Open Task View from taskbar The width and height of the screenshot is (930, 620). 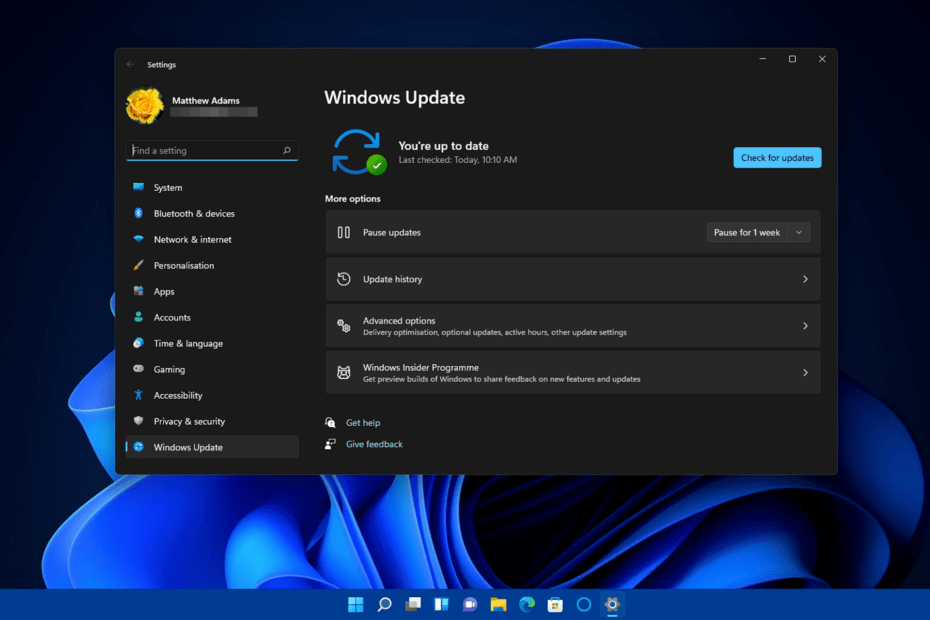413,605
